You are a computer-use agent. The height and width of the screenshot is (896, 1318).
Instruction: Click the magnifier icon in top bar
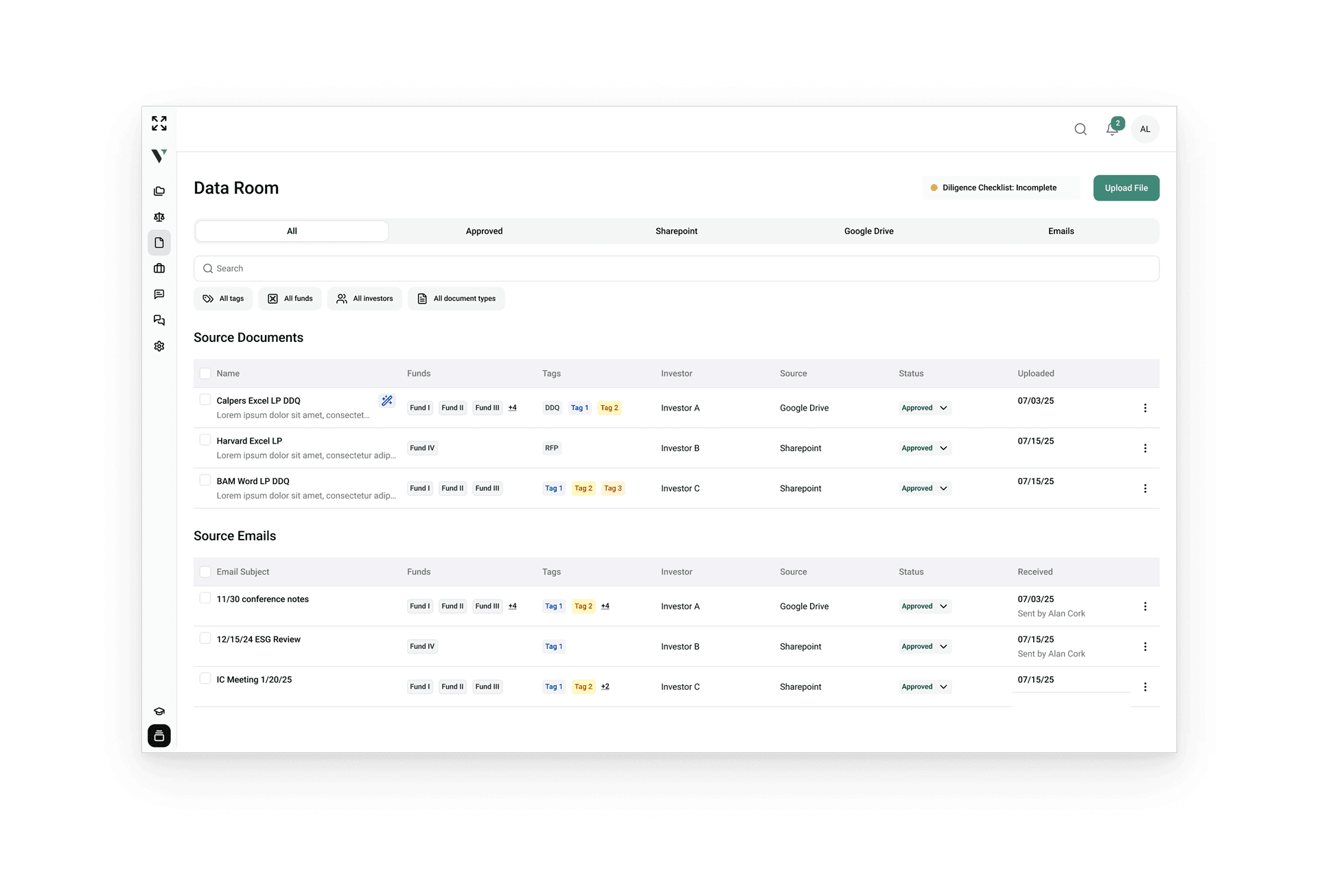pyautogui.click(x=1080, y=129)
